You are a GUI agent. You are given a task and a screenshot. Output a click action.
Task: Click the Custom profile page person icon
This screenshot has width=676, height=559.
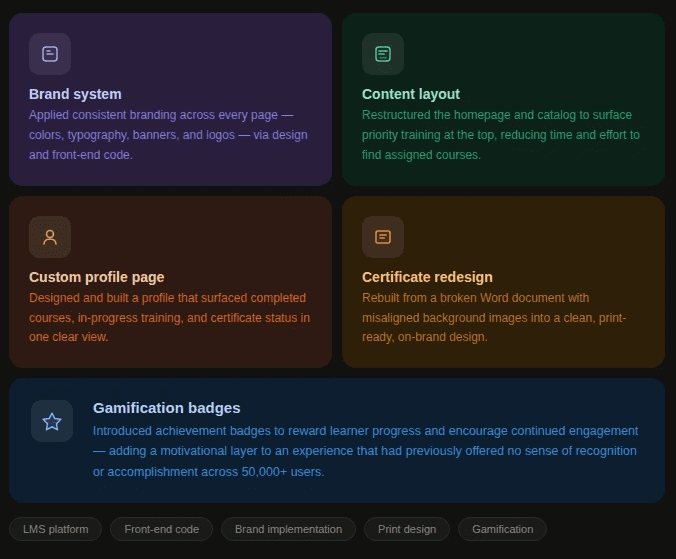50,237
